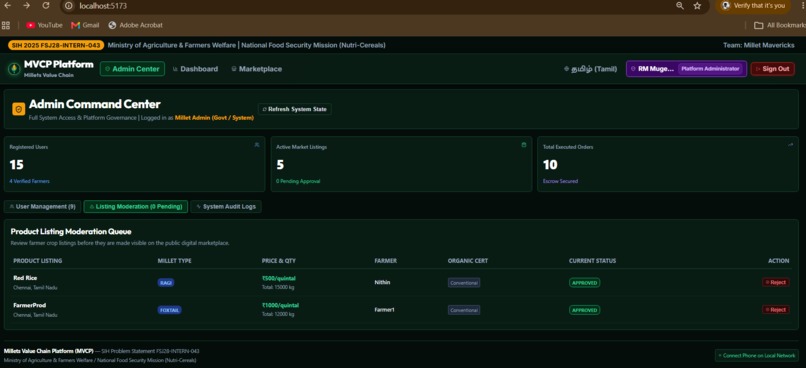Click the RAGI millet type badge
This screenshot has height=368, width=806.
[166, 283]
